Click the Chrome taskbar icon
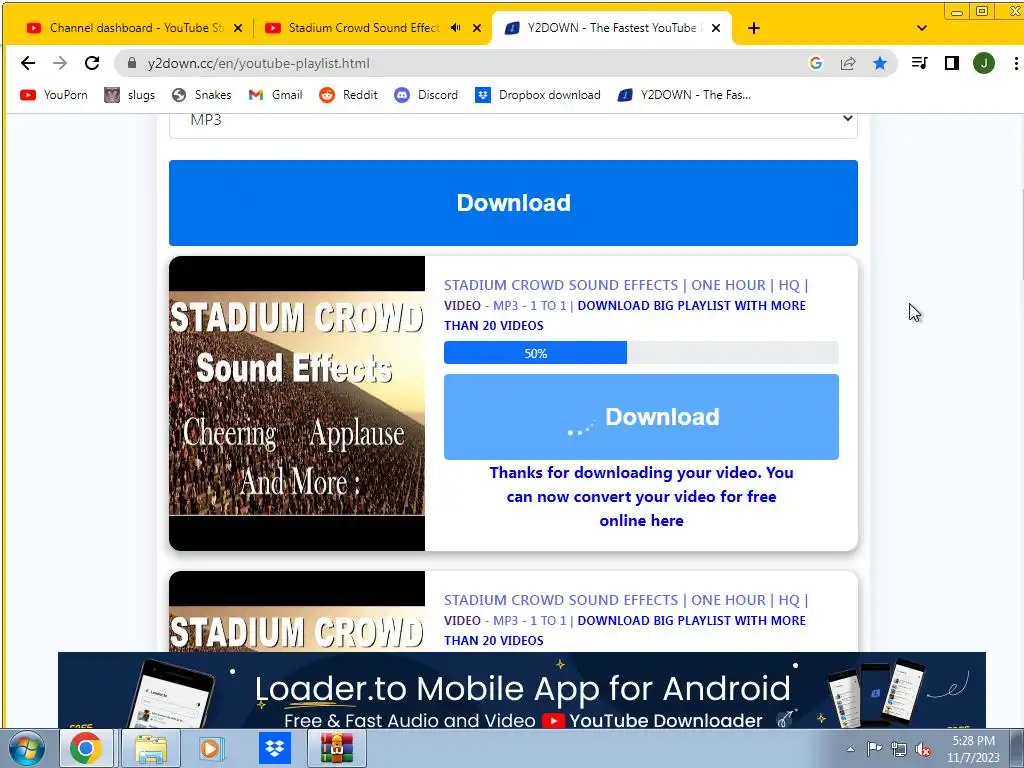The image size is (1024, 768). [x=86, y=748]
